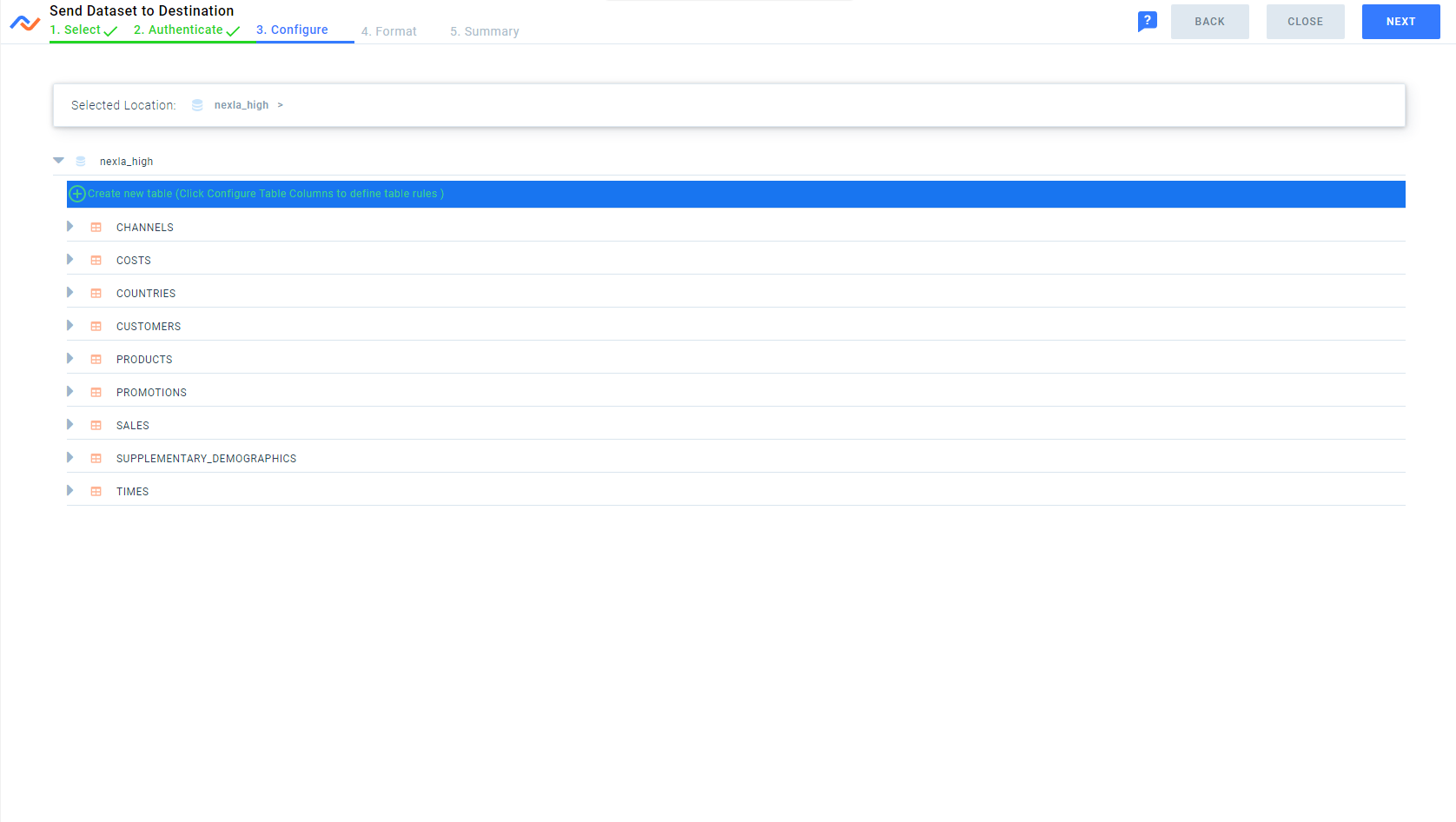
Task: Click the PRODUCTS table icon
Action: click(96, 360)
